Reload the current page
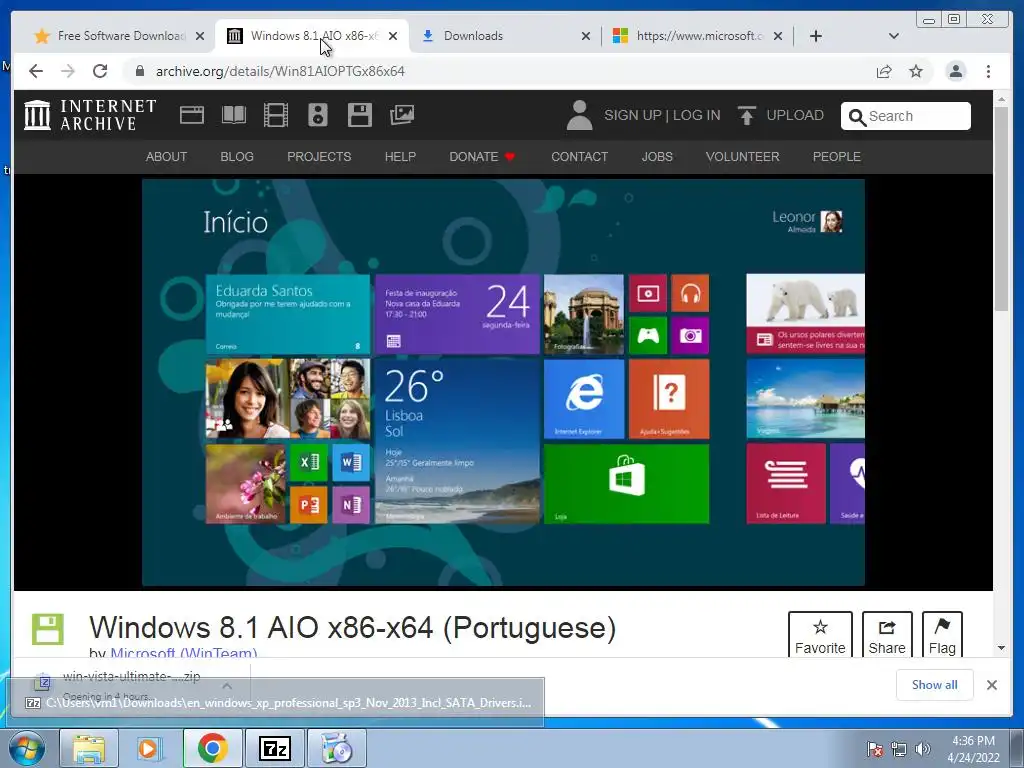Image resolution: width=1024 pixels, height=768 pixels. (100, 71)
